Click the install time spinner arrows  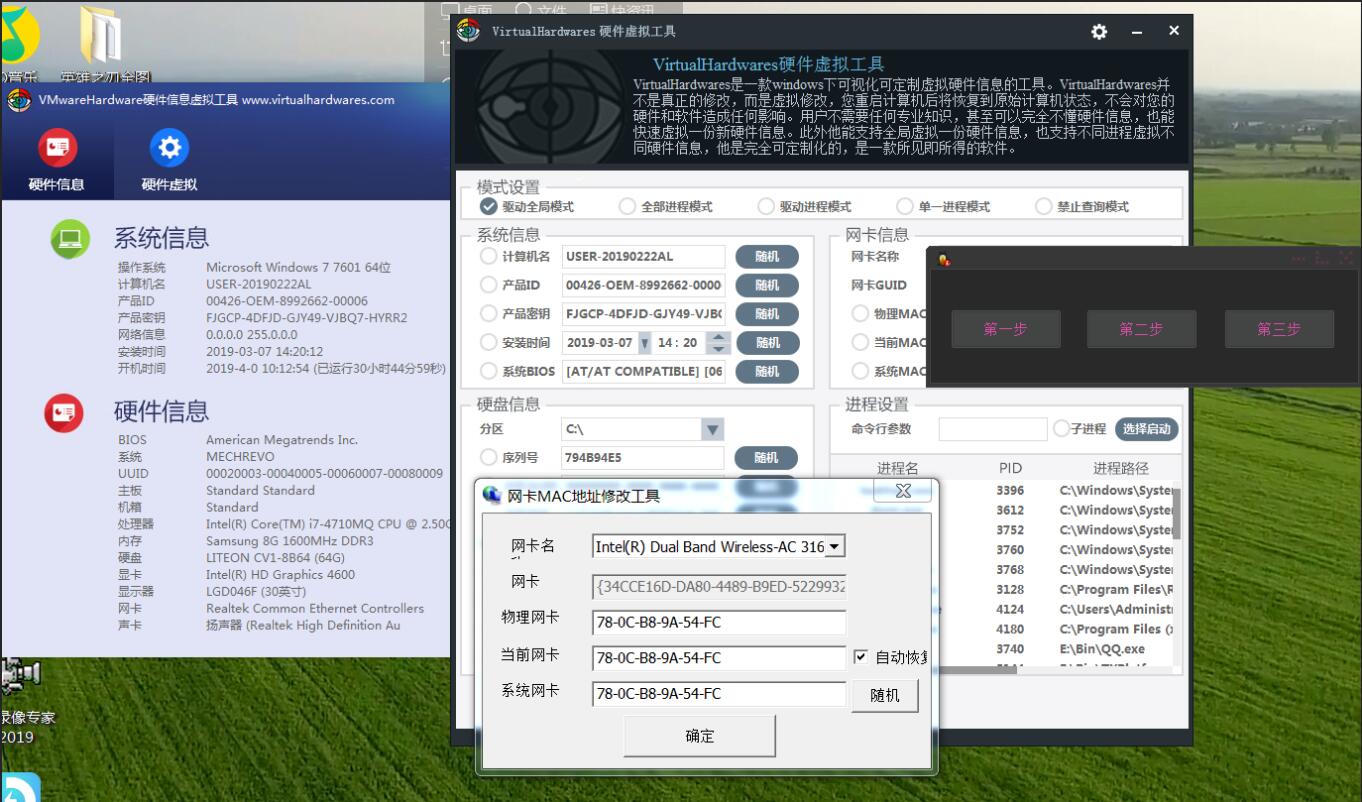(x=718, y=342)
